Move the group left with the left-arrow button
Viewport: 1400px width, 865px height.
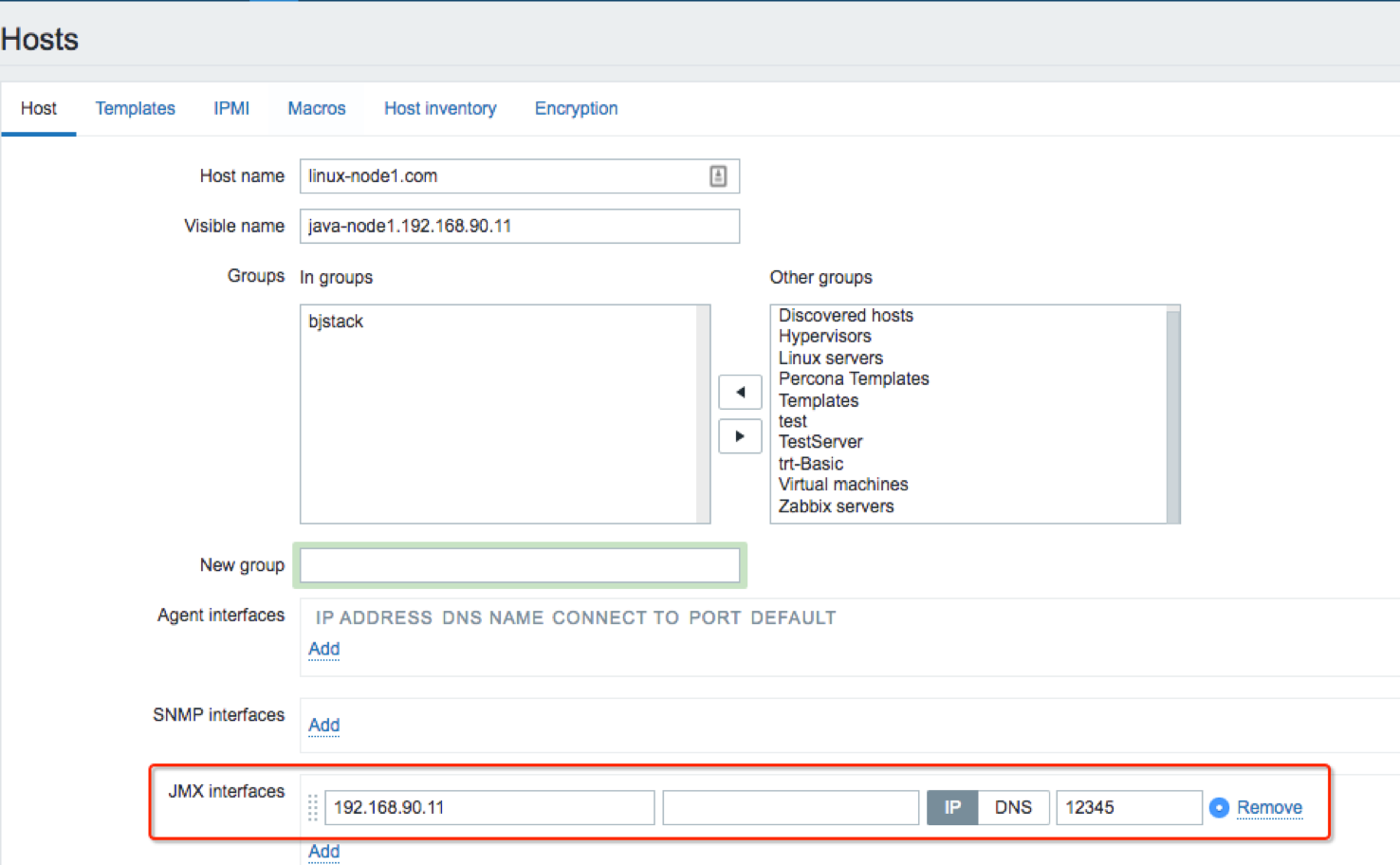(740, 392)
